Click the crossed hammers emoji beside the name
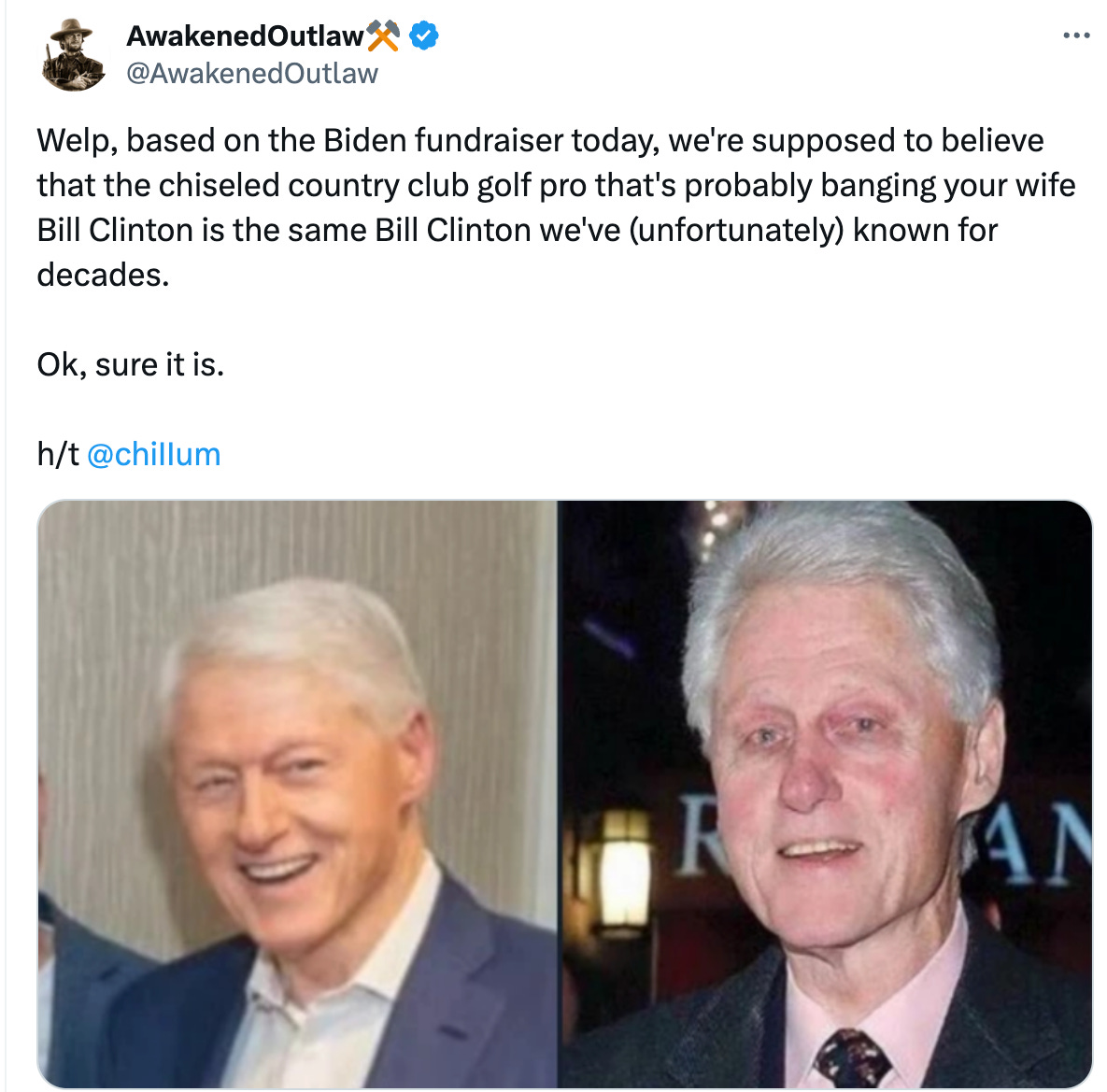This screenshot has height=1092, width=1107. click(383, 35)
